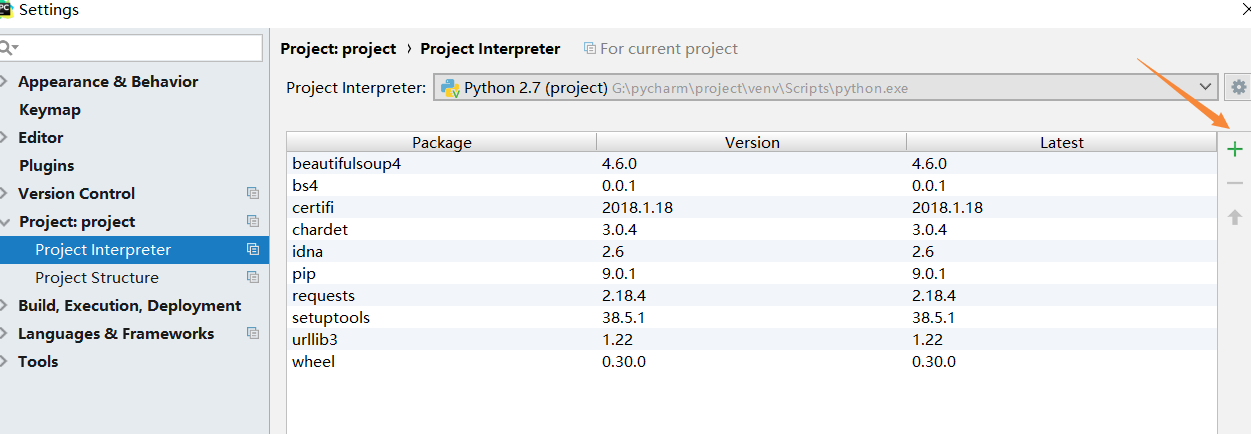
Task: Click the copy icon beside Version Control
Action: (253, 193)
